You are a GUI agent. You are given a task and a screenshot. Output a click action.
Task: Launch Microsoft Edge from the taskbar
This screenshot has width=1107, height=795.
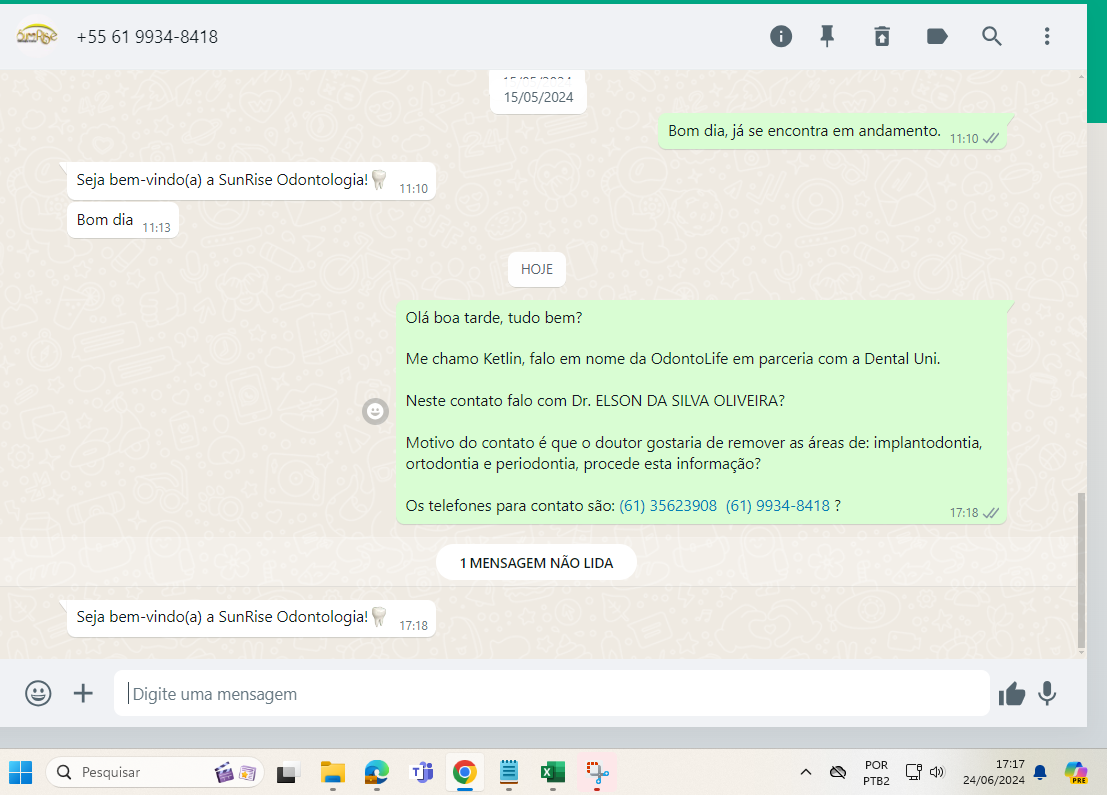pos(376,772)
